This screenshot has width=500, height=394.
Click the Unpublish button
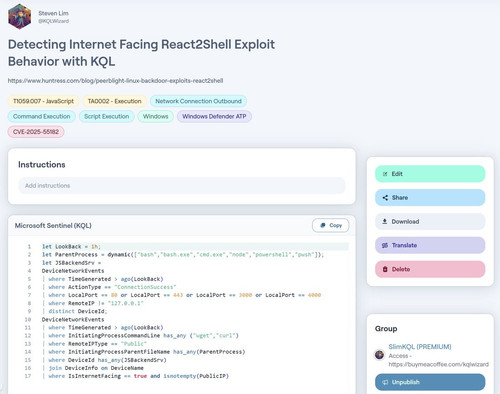[x=430, y=382]
